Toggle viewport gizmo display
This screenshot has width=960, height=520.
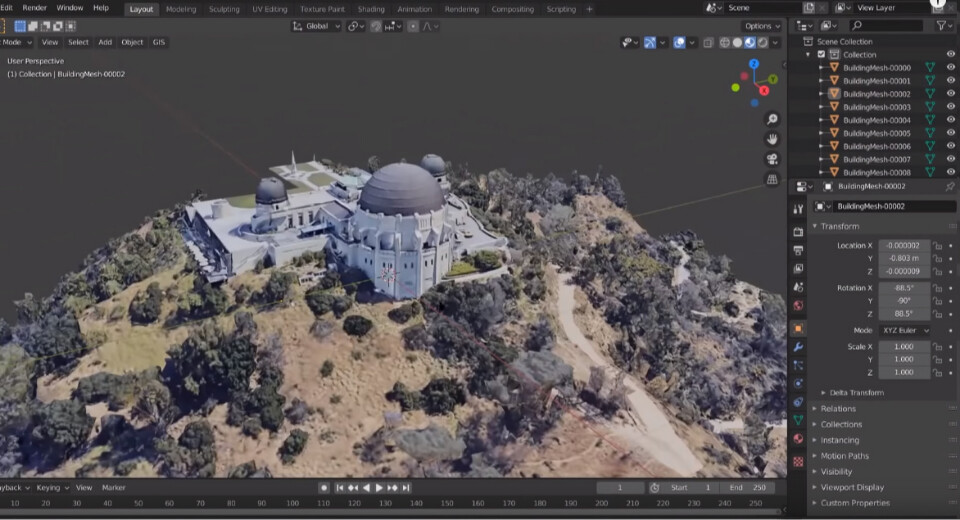click(x=650, y=43)
